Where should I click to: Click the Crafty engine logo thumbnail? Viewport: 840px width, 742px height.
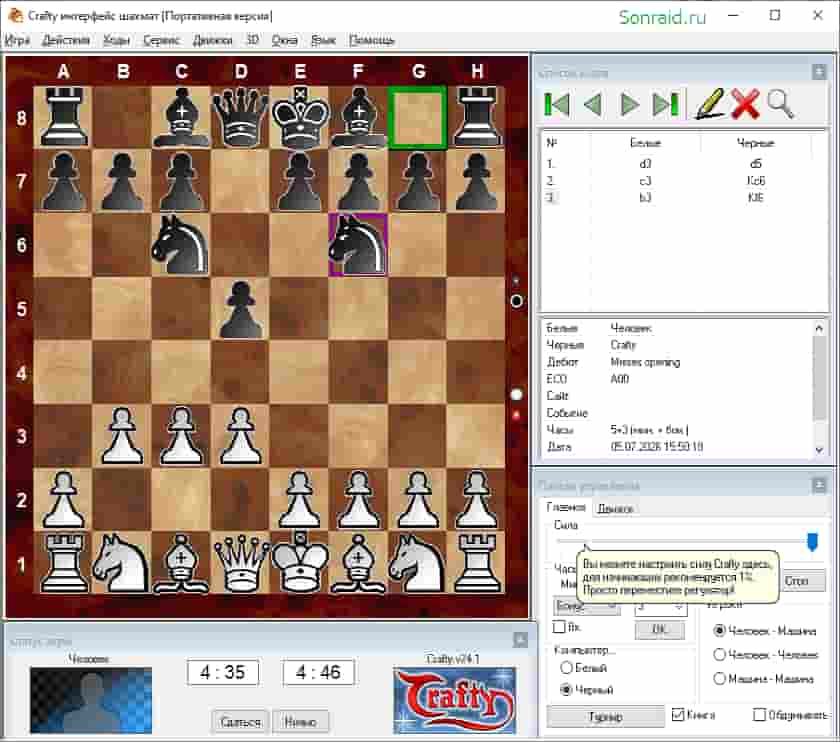click(x=454, y=700)
